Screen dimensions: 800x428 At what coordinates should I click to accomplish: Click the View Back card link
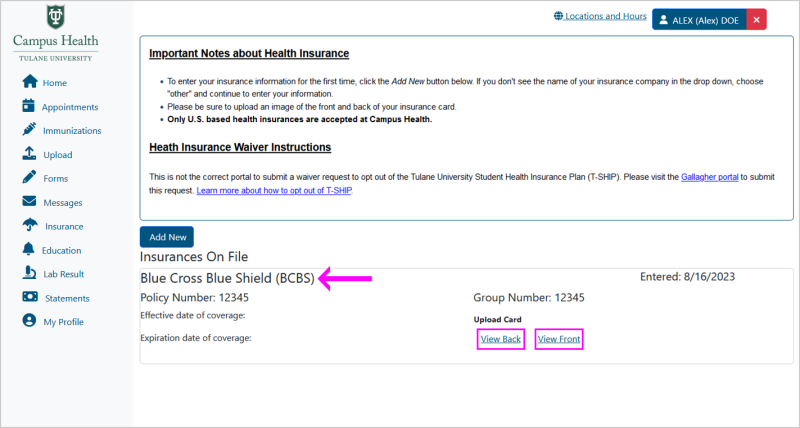pyautogui.click(x=501, y=339)
